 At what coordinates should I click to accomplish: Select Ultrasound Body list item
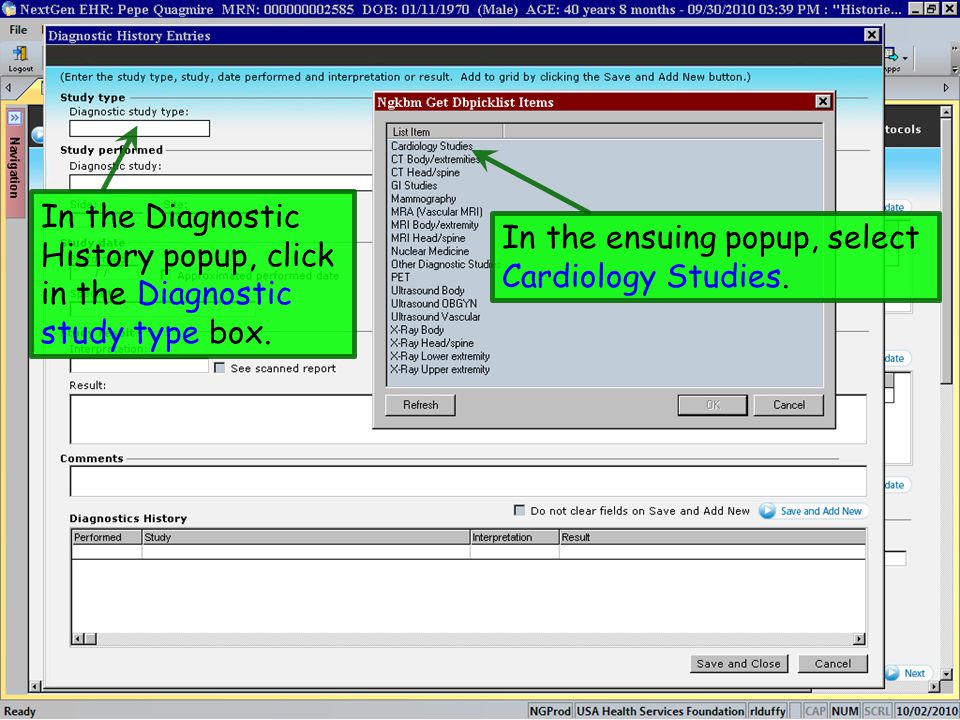pos(427,291)
